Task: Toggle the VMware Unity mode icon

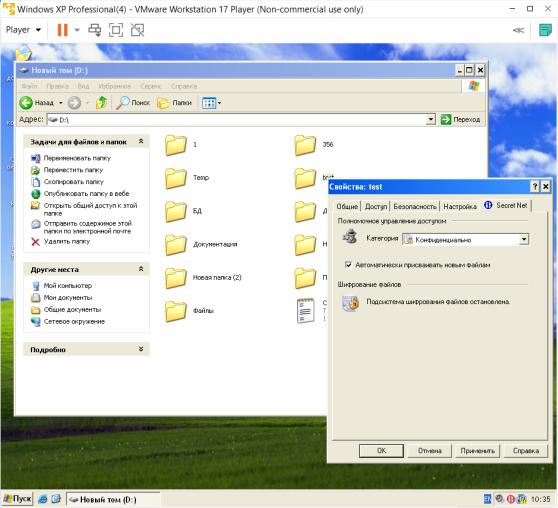Action: (x=137, y=30)
